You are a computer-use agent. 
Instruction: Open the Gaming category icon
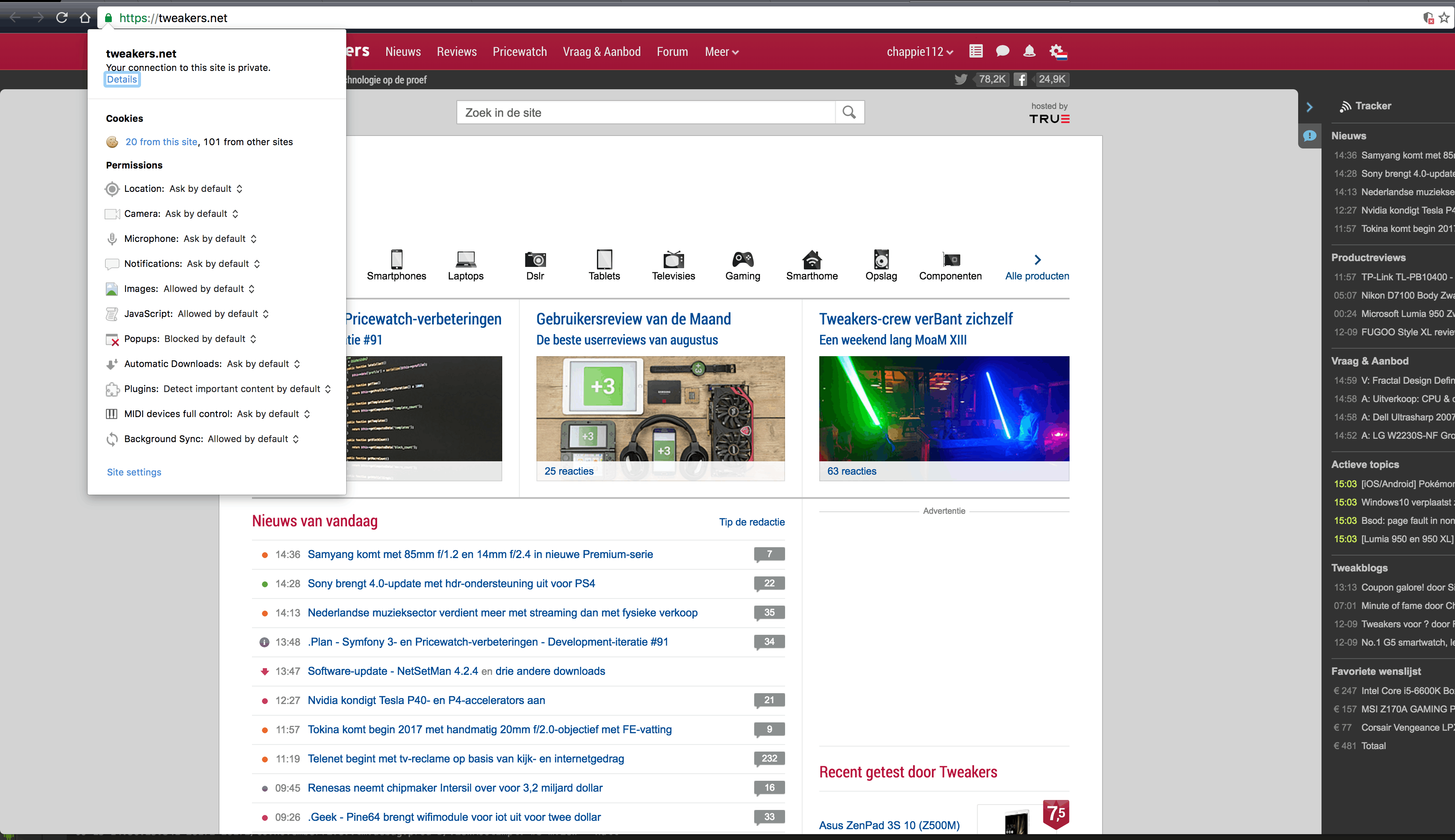(743, 259)
